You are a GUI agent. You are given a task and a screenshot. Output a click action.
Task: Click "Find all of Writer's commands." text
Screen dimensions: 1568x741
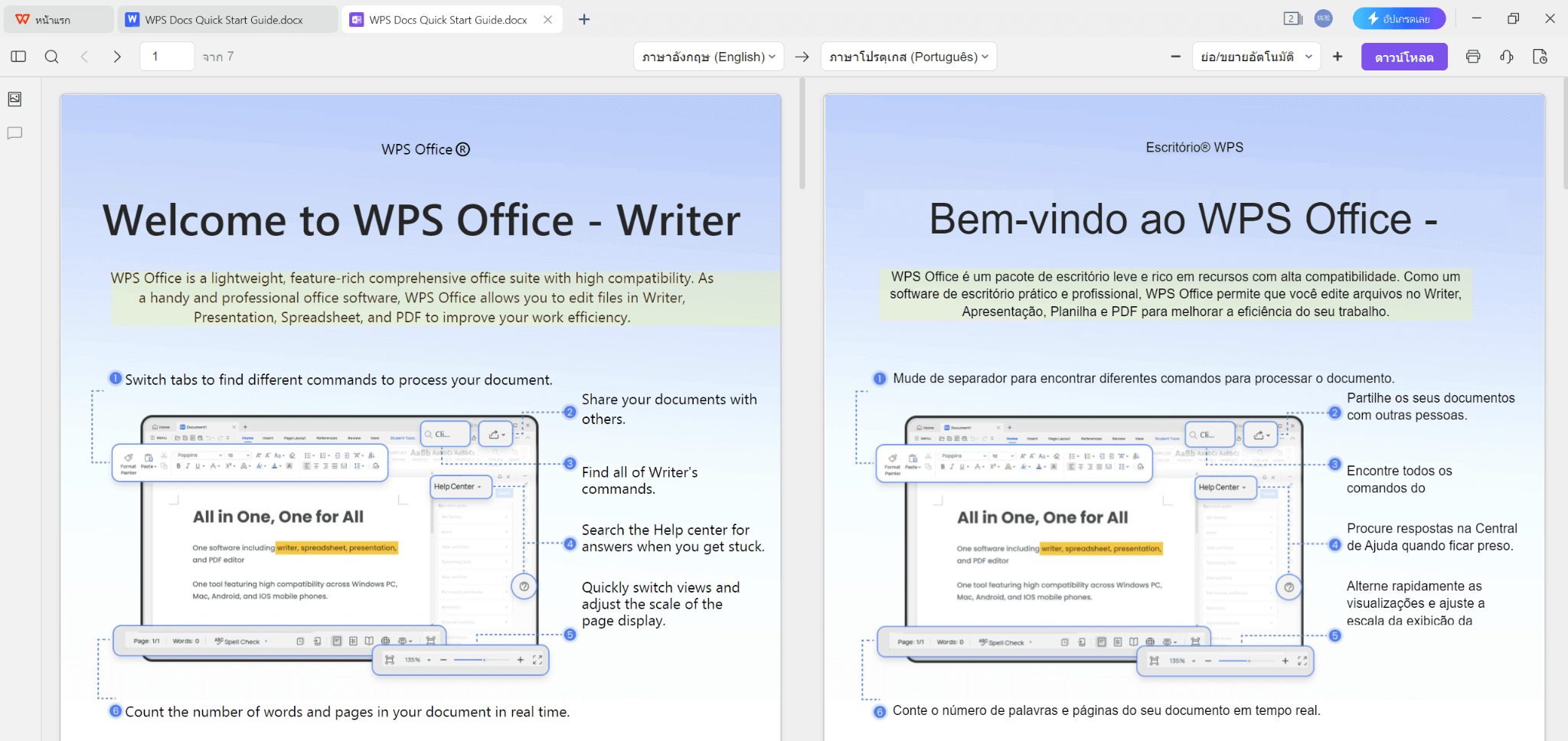click(x=640, y=481)
